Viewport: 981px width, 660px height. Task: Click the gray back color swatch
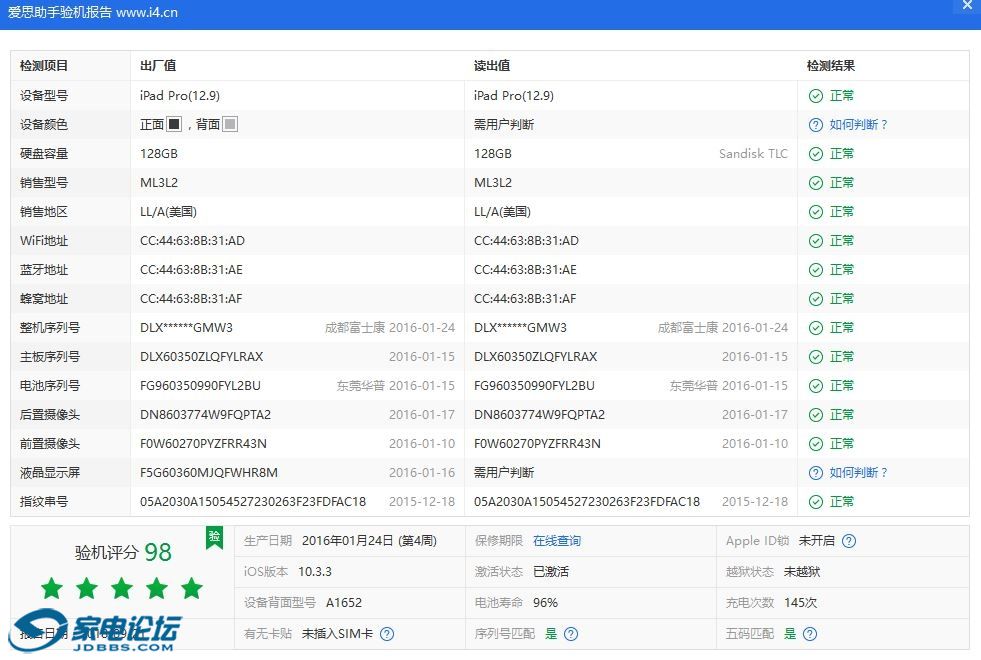(230, 124)
